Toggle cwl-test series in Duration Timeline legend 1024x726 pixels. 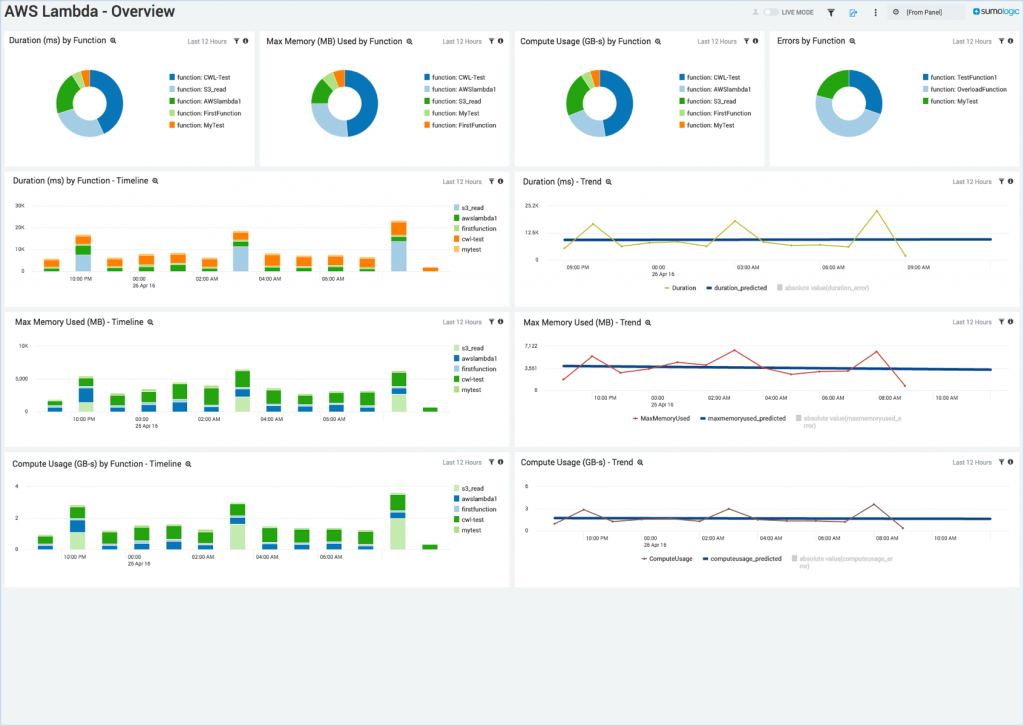click(469, 239)
